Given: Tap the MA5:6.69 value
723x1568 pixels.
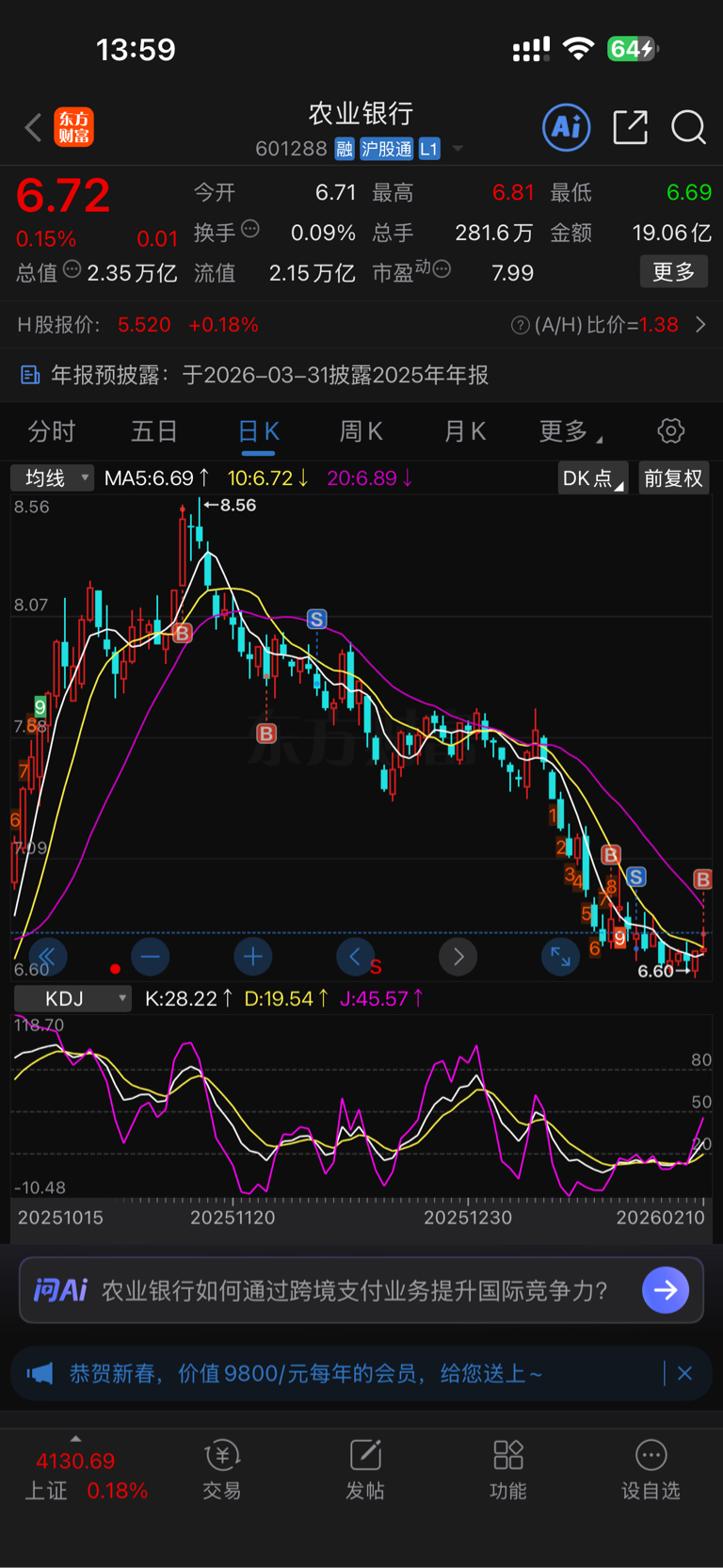Looking at the screenshot, I should click(157, 478).
